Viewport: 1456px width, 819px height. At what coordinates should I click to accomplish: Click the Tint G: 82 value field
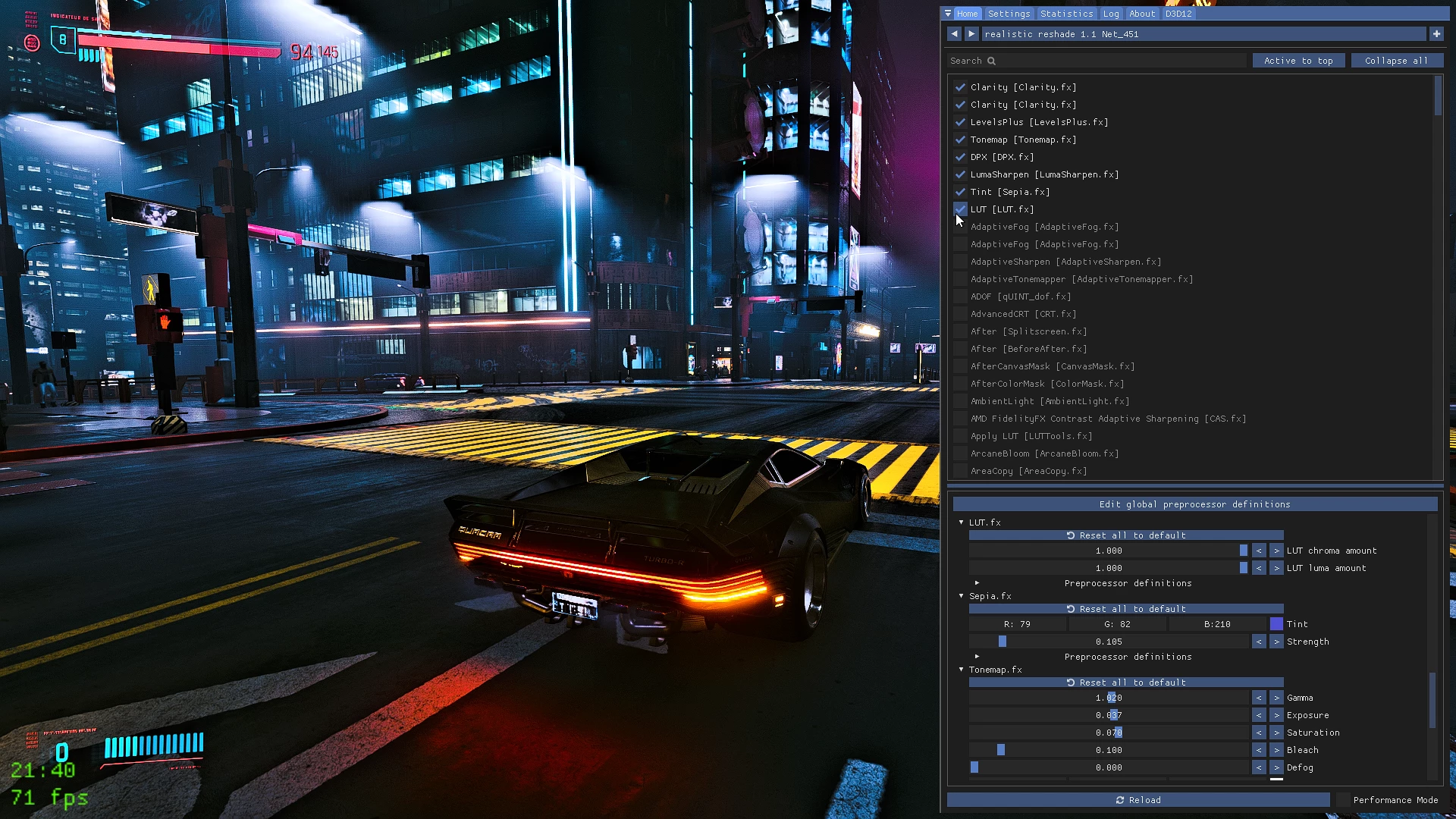[1117, 624]
